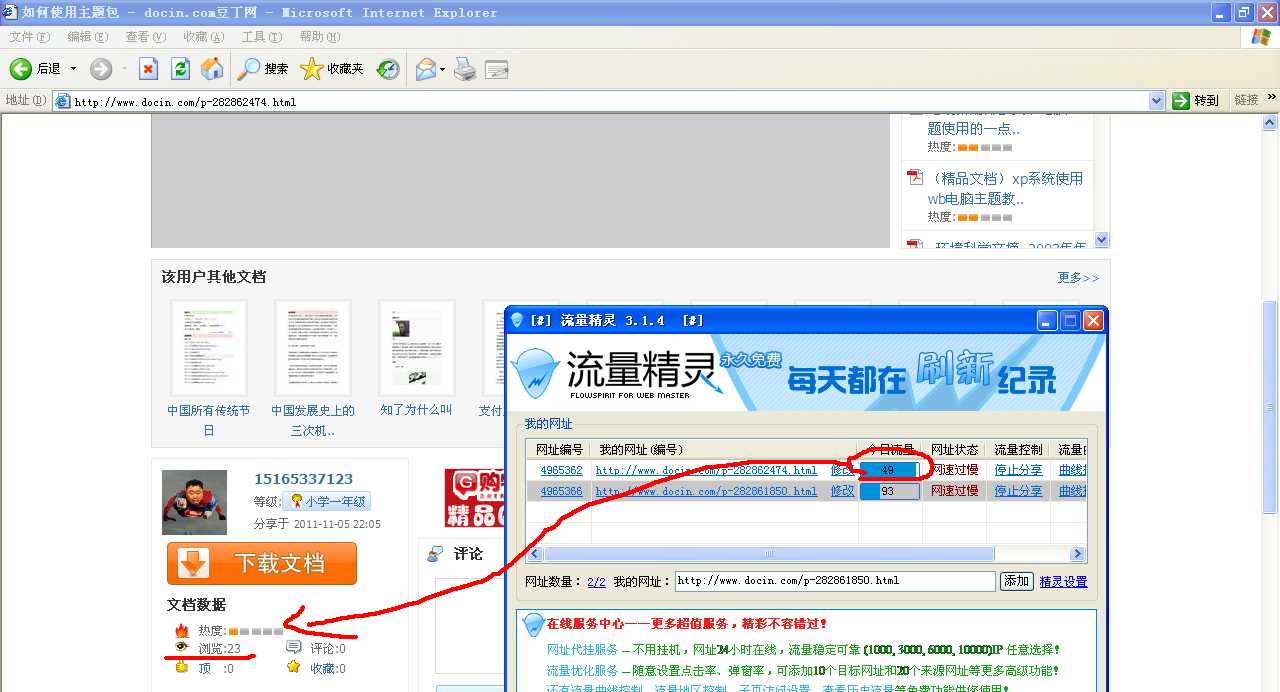Expand the links bar chevron

[1272, 98]
